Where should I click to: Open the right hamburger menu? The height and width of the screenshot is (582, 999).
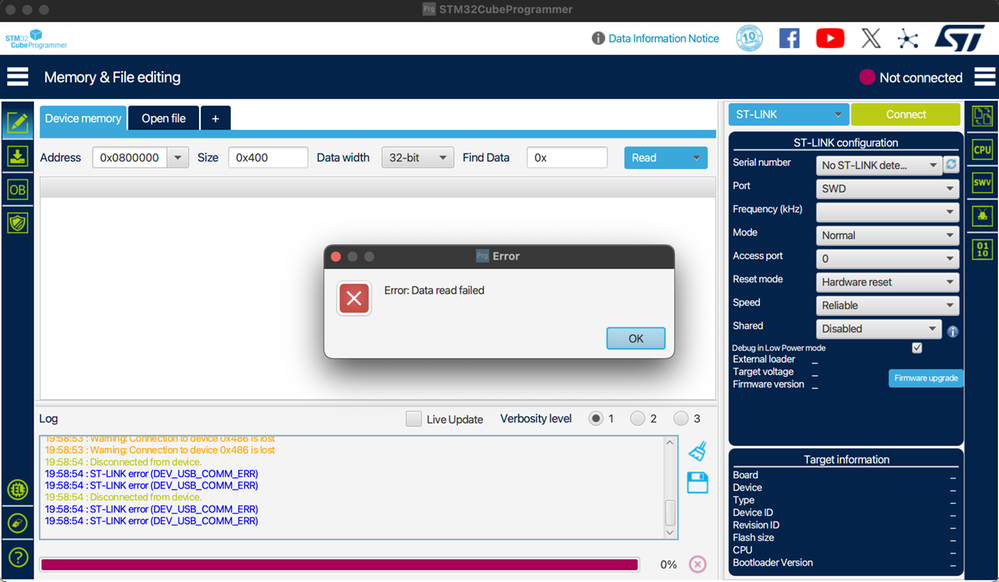(x=984, y=77)
